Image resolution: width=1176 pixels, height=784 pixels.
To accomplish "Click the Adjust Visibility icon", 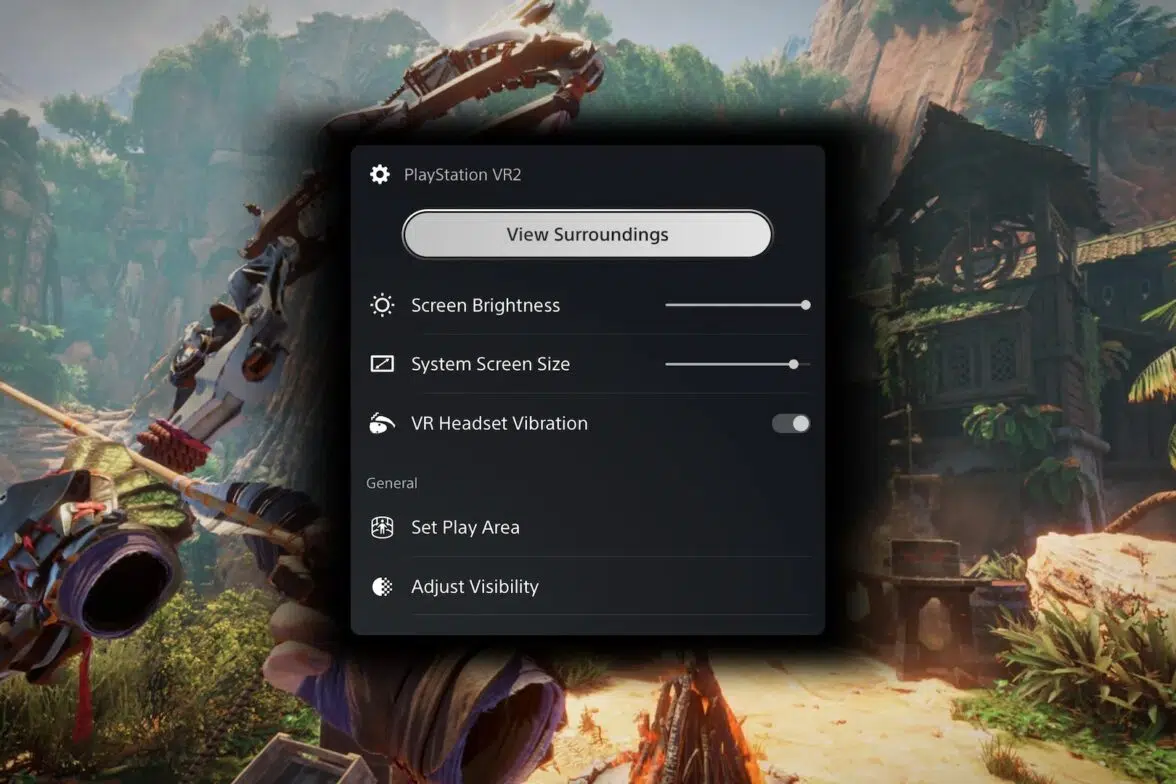I will [x=382, y=586].
